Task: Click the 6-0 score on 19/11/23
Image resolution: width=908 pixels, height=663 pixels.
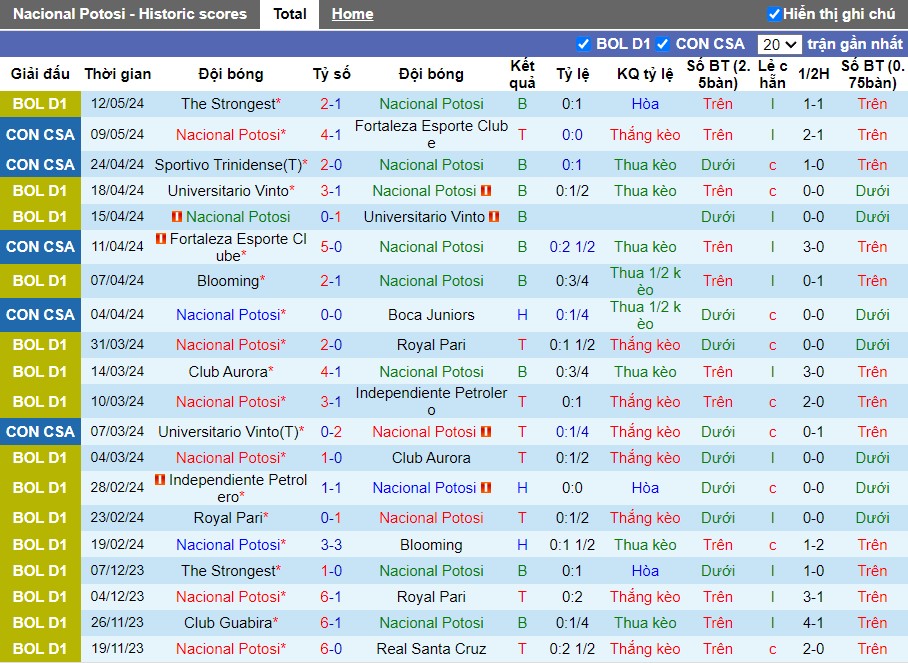Action: coord(331,649)
